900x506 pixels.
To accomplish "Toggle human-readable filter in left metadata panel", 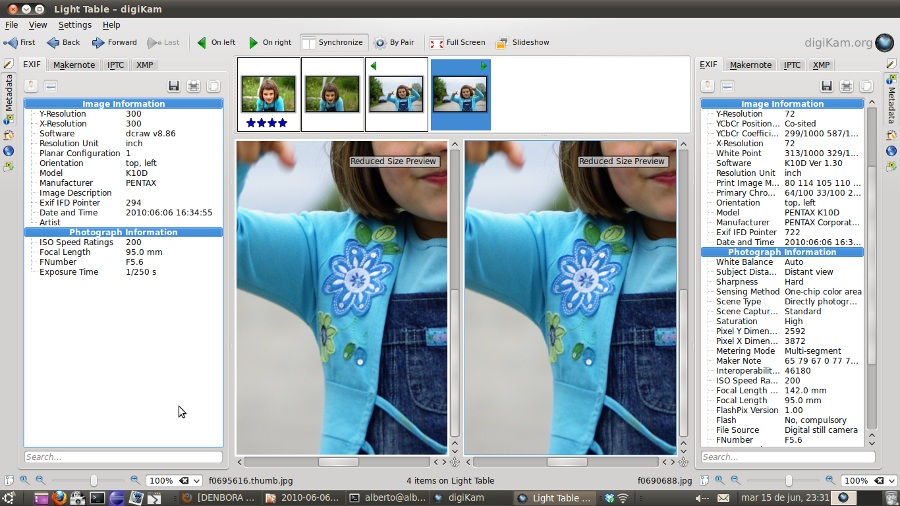I will pyautogui.click(x=31, y=86).
